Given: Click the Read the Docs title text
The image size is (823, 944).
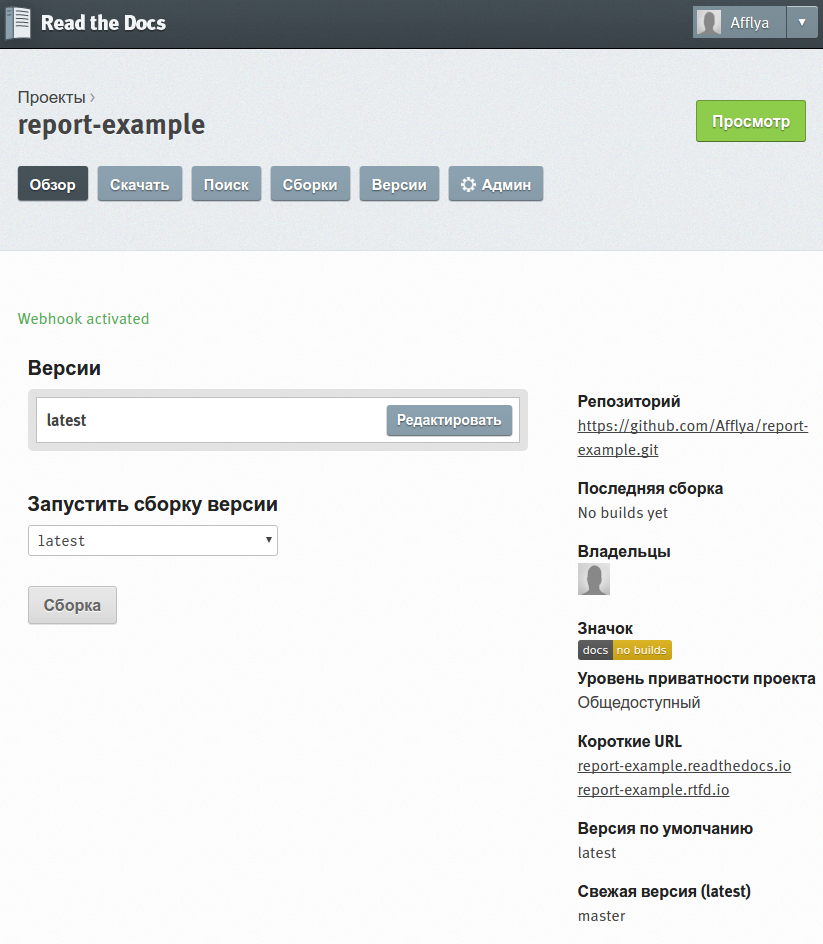Looking at the screenshot, I should click(103, 23).
